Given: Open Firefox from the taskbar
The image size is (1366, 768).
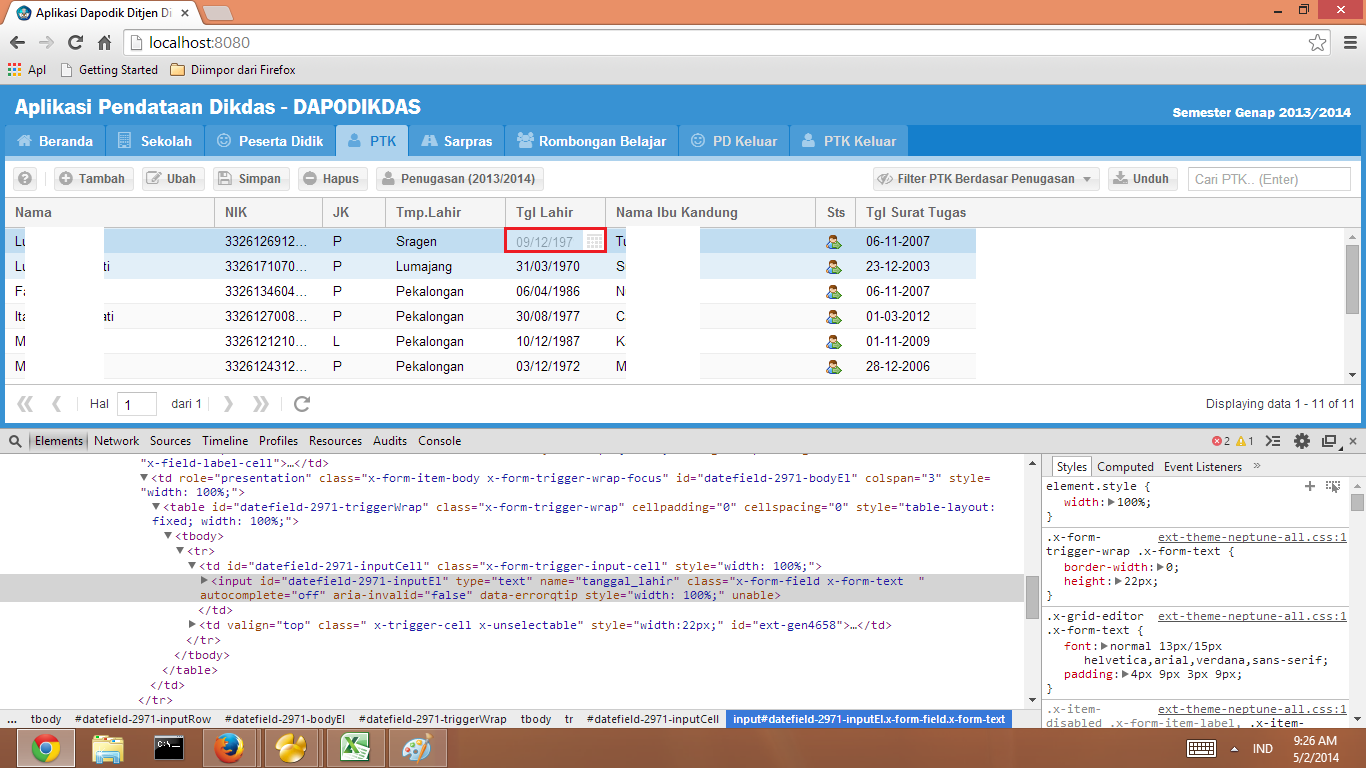Looking at the screenshot, I should (229, 748).
